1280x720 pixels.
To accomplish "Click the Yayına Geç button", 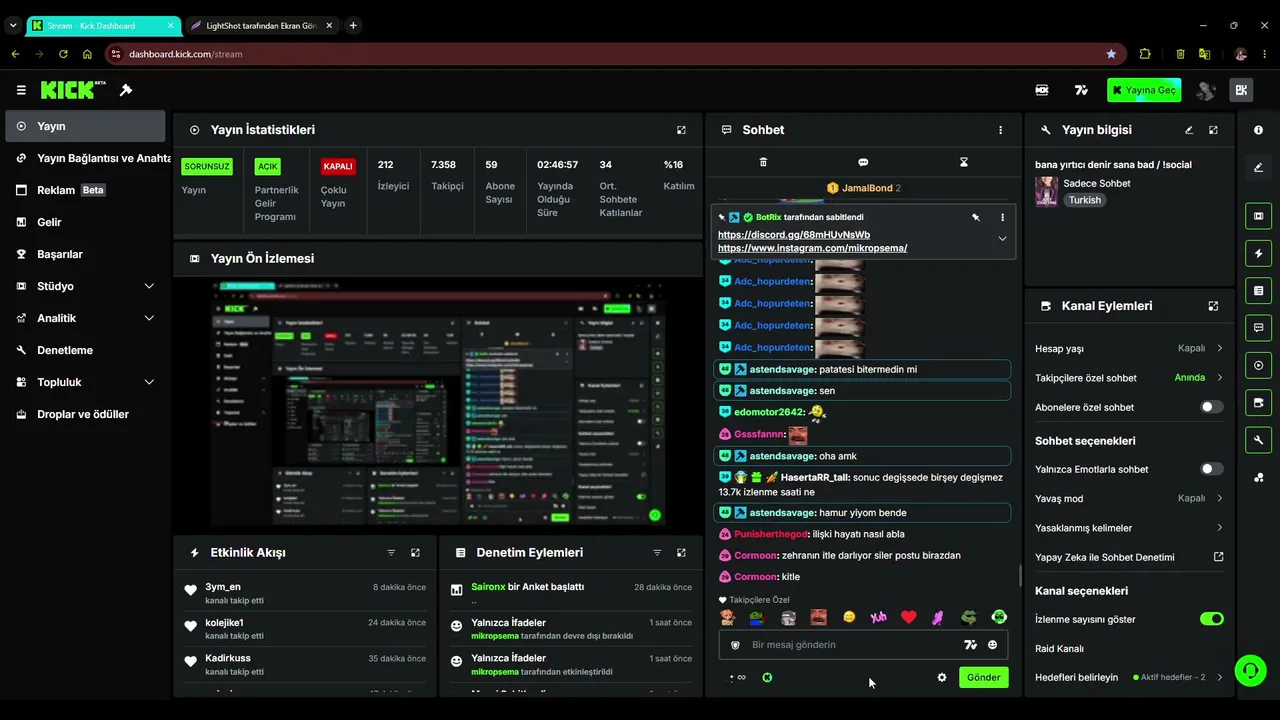I will [1144, 90].
